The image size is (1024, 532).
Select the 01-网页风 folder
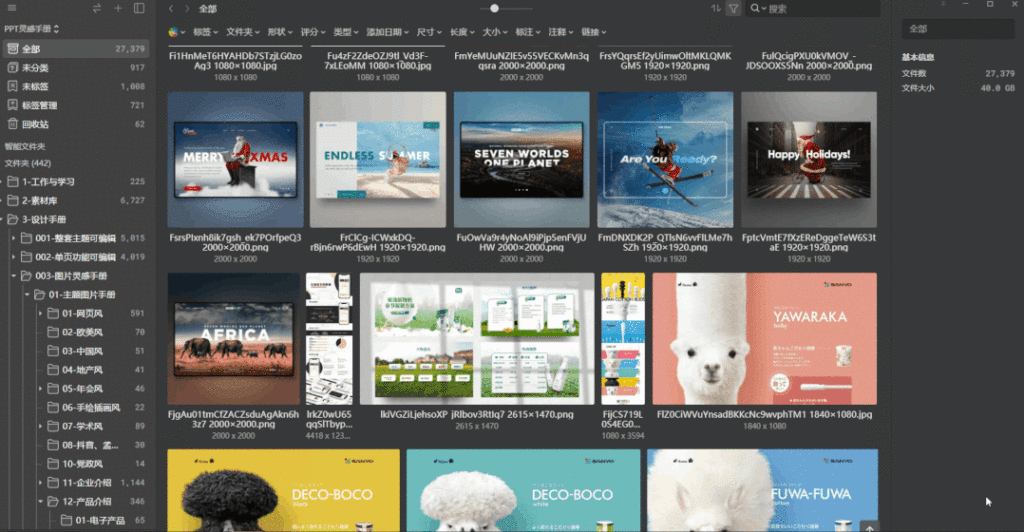coord(82,313)
